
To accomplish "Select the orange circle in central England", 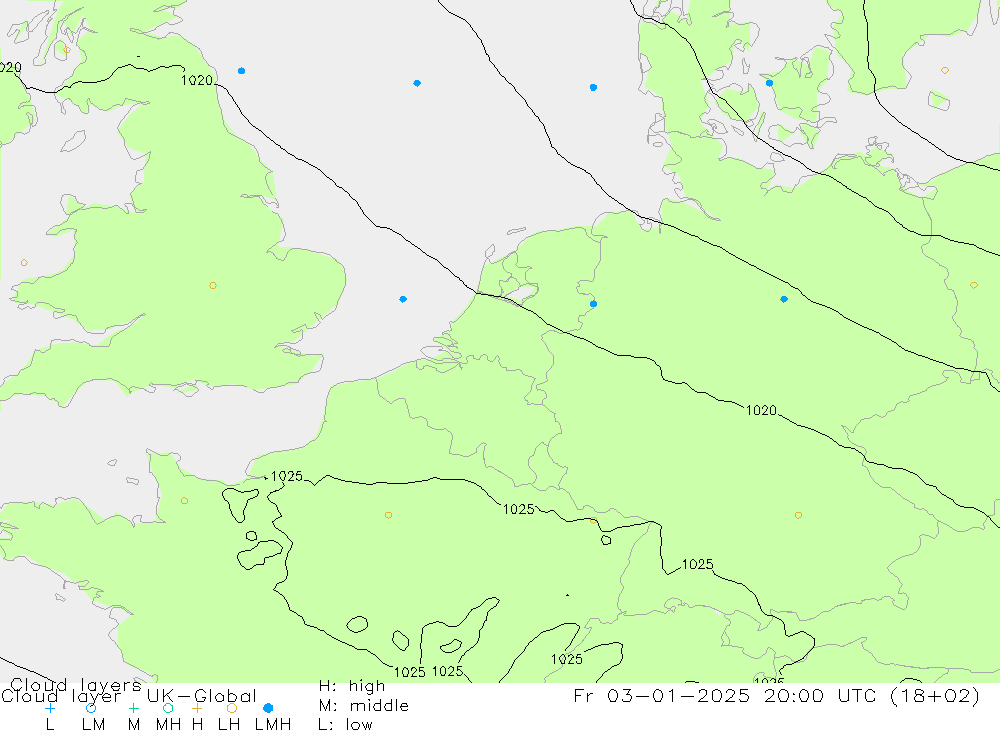I will [213, 286].
